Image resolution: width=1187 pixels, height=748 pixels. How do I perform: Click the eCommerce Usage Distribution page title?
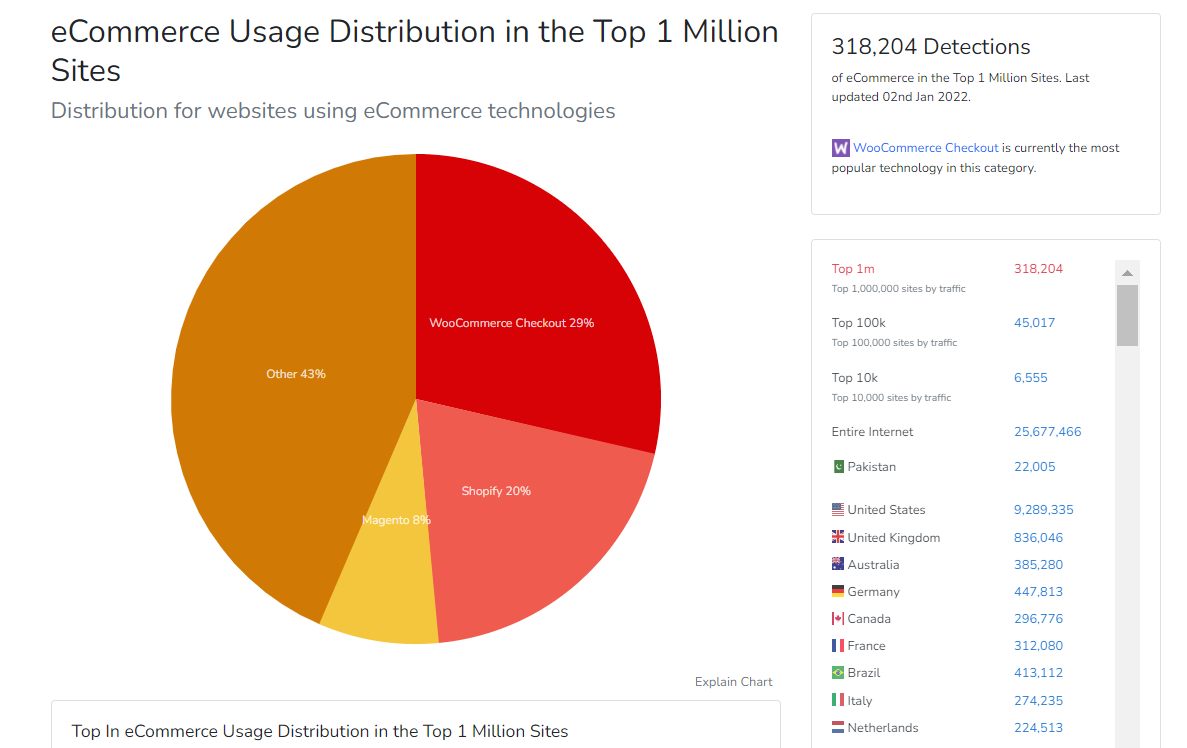point(415,51)
